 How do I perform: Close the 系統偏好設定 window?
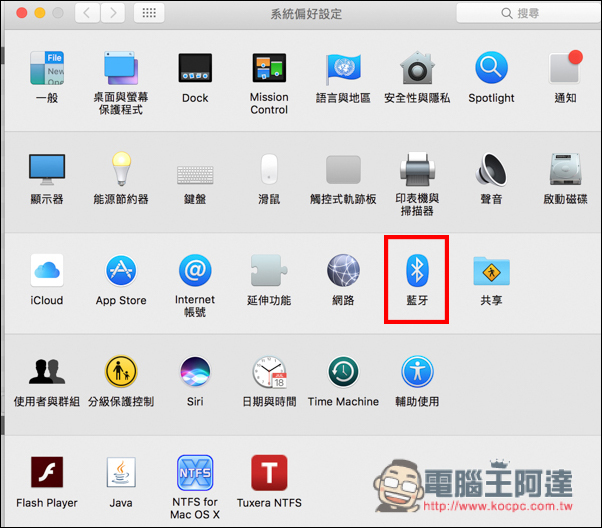click(22, 13)
